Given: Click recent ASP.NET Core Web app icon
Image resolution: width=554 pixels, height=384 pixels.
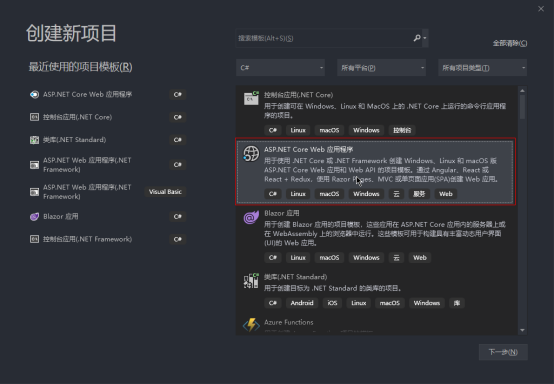Looking at the screenshot, I should point(34,94).
